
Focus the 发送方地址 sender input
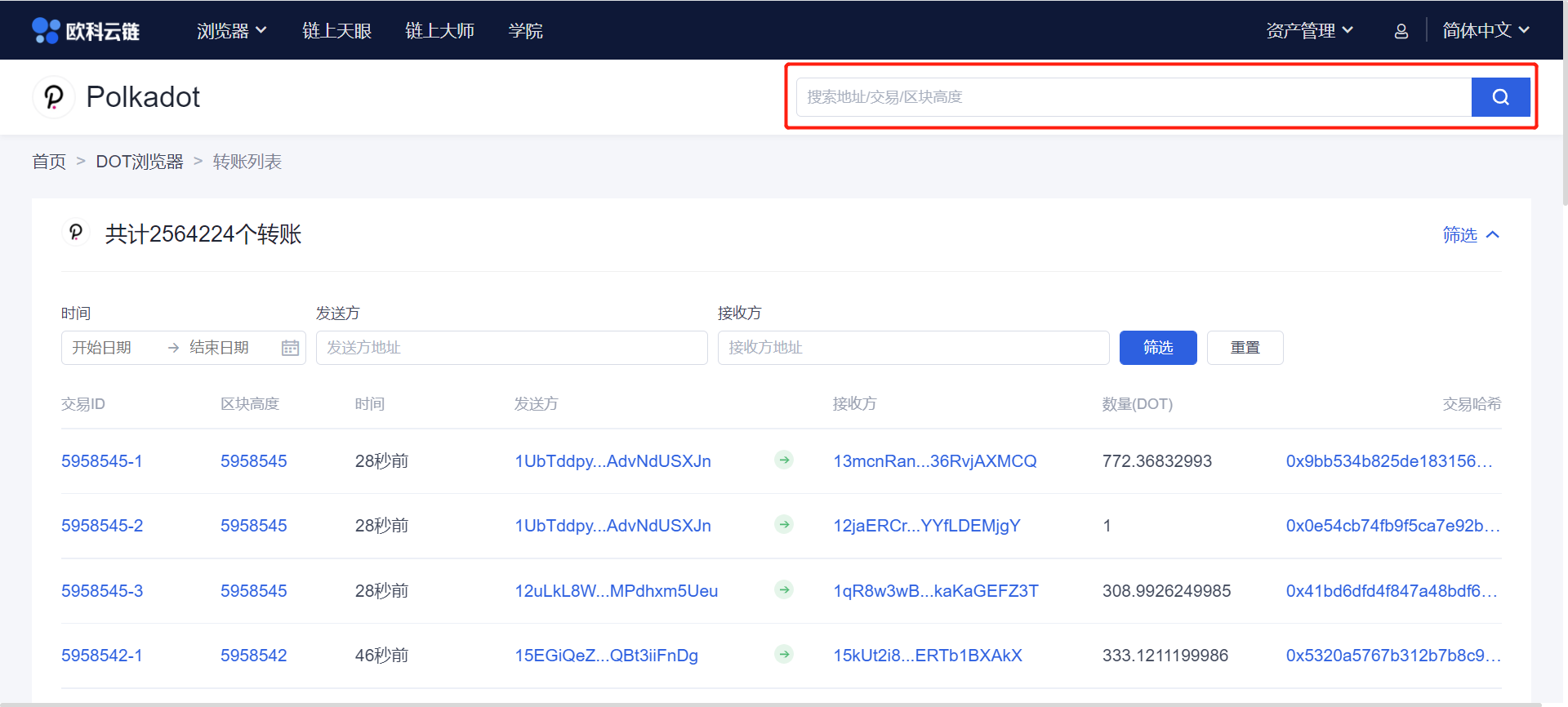point(511,348)
